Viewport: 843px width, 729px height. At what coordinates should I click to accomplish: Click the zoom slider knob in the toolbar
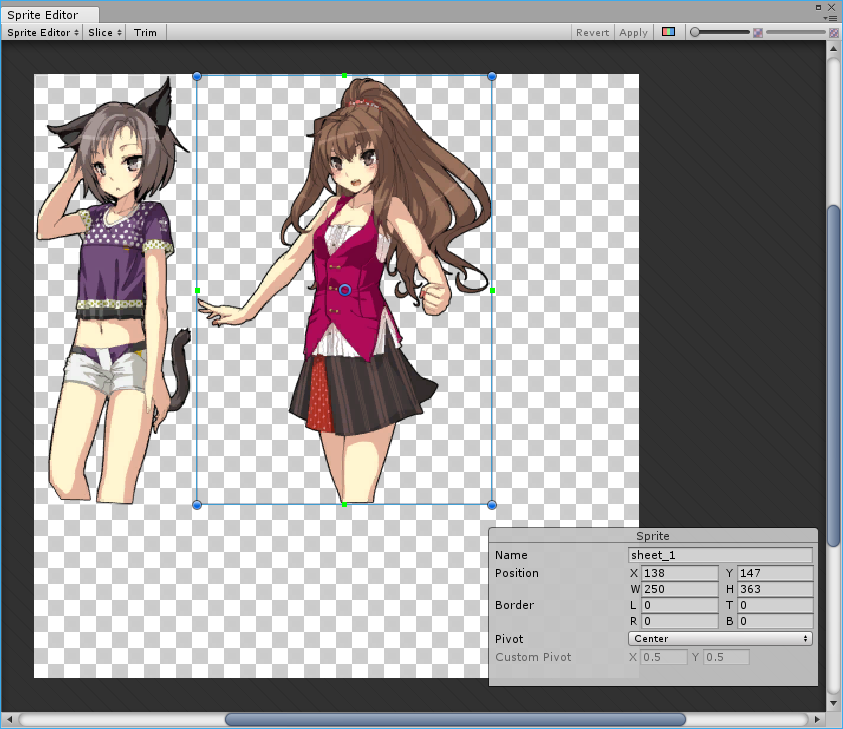click(x=695, y=32)
